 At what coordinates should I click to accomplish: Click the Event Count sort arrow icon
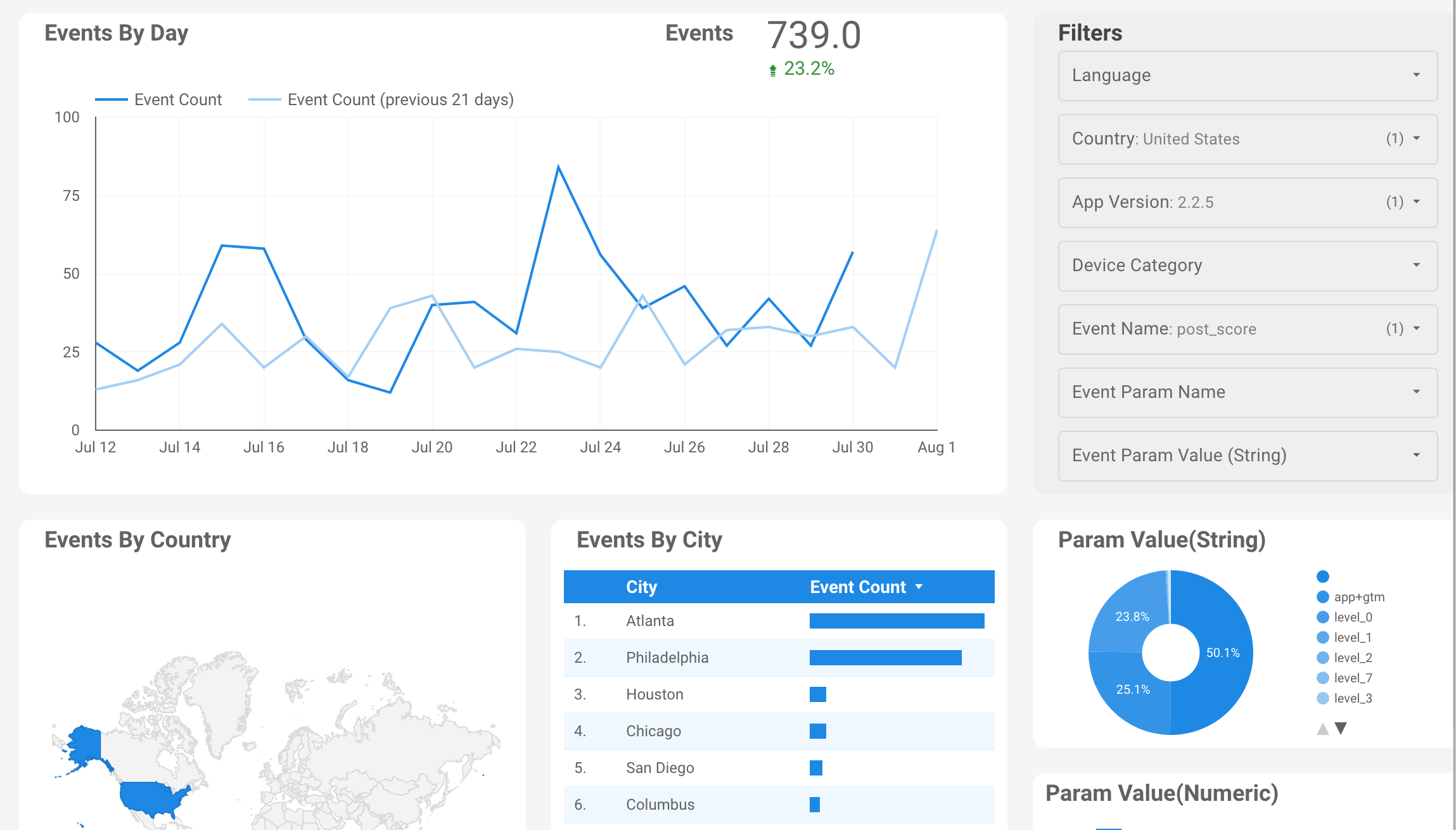click(x=919, y=587)
